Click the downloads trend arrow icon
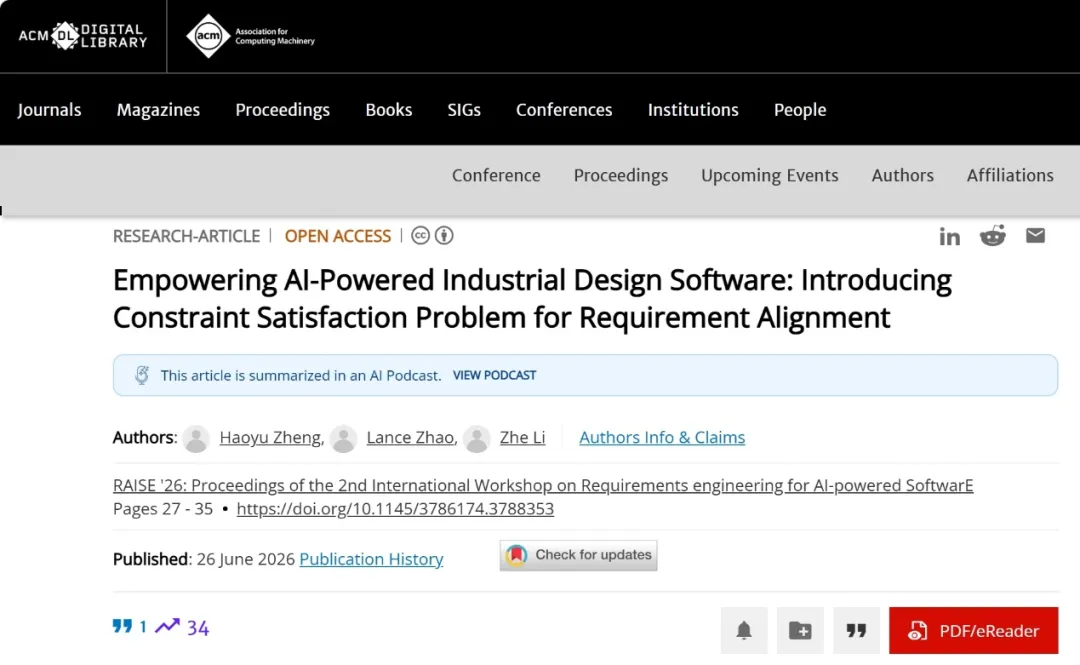The width and height of the screenshot is (1080, 665). pos(167,626)
